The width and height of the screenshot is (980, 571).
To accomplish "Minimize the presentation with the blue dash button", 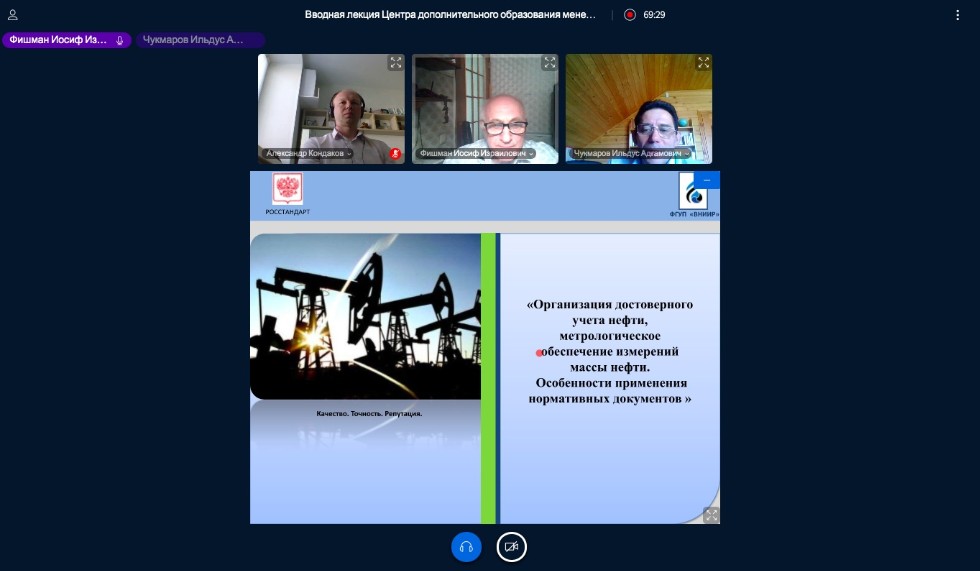I will click(707, 180).
